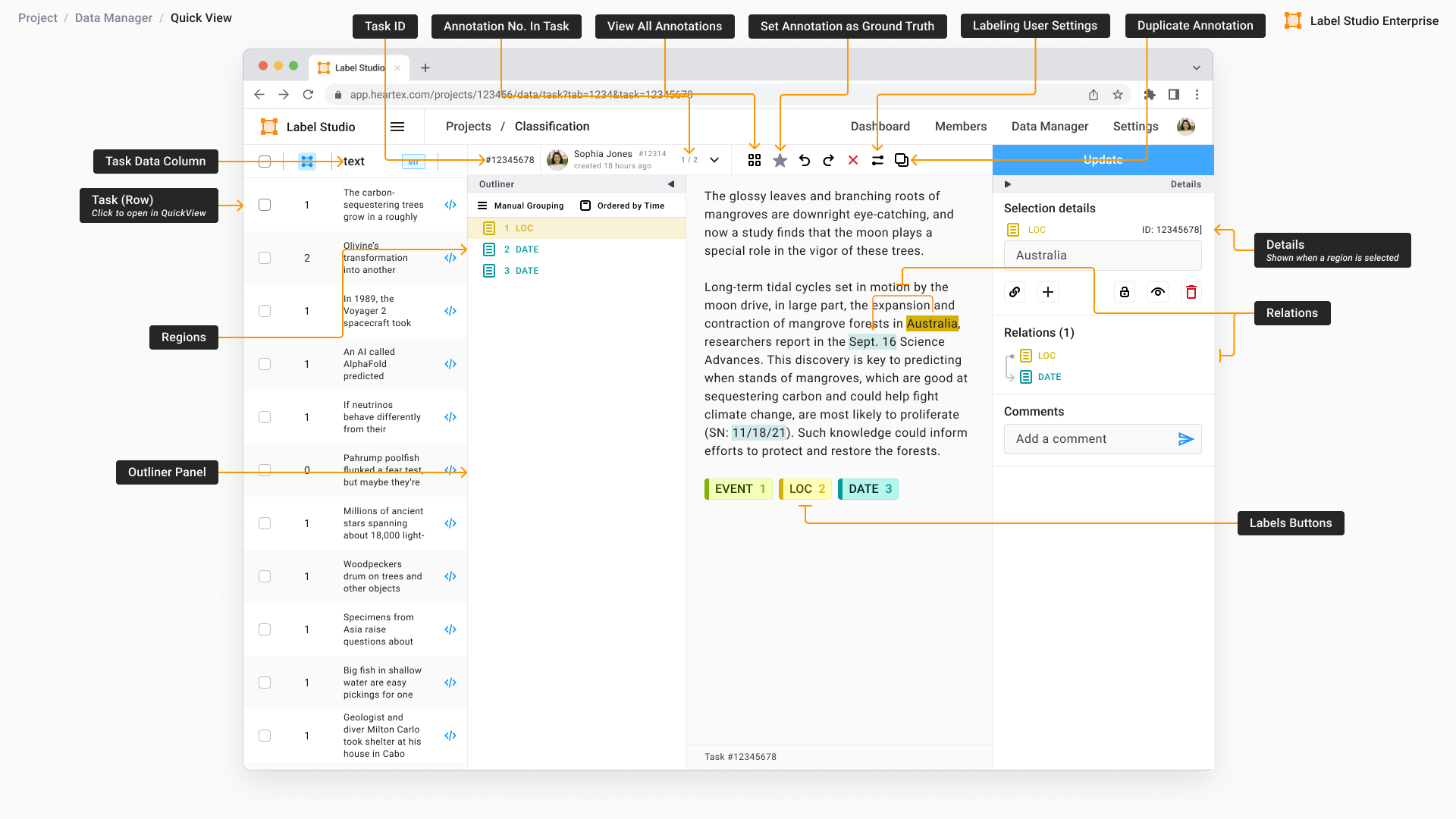Image resolution: width=1456 pixels, height=819 pixels.
Task: Set annotation as ground truth star
Action: point(780,160)
